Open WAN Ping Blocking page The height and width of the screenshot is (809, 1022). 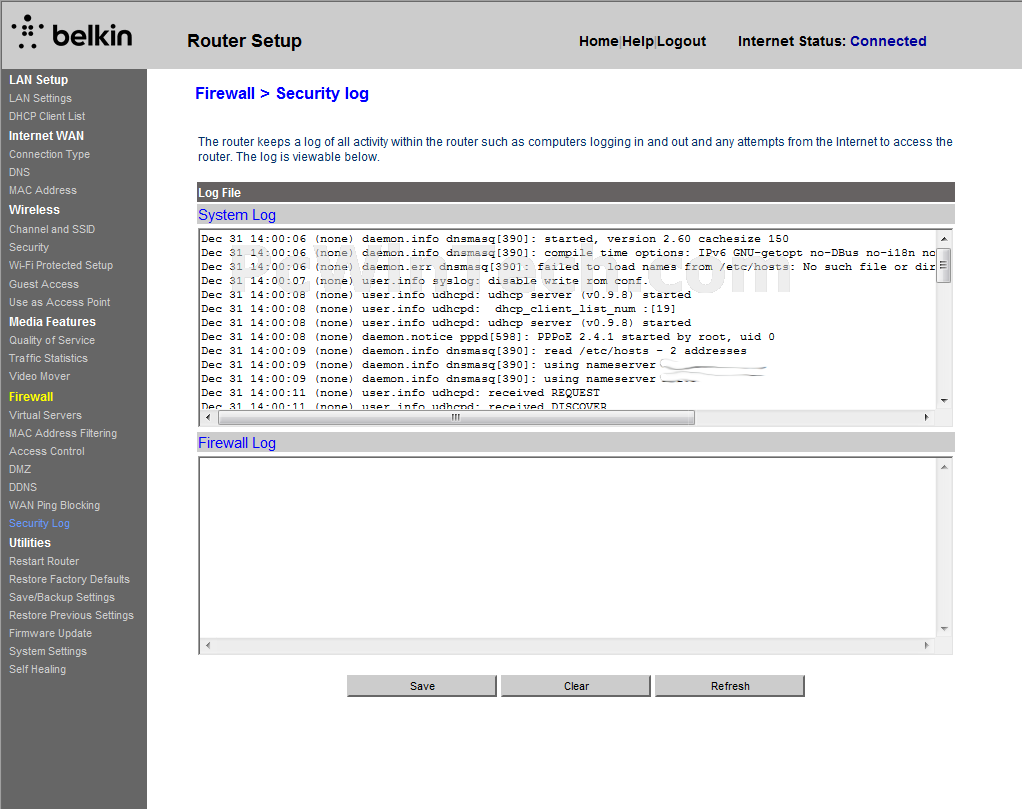click(x=55, y=505)
